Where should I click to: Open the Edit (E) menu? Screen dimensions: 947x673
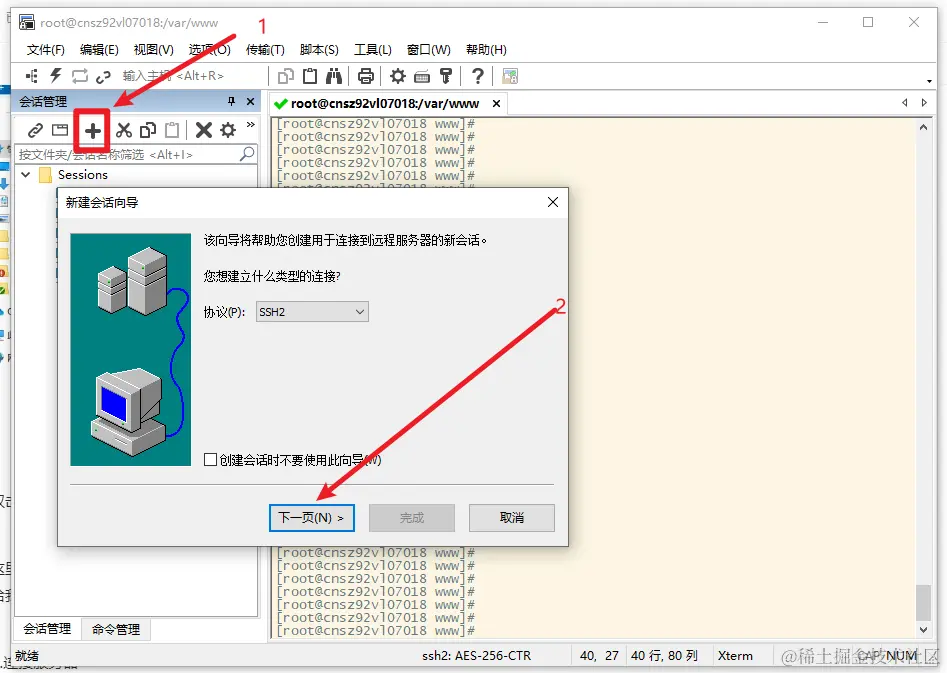pos(99,50)
